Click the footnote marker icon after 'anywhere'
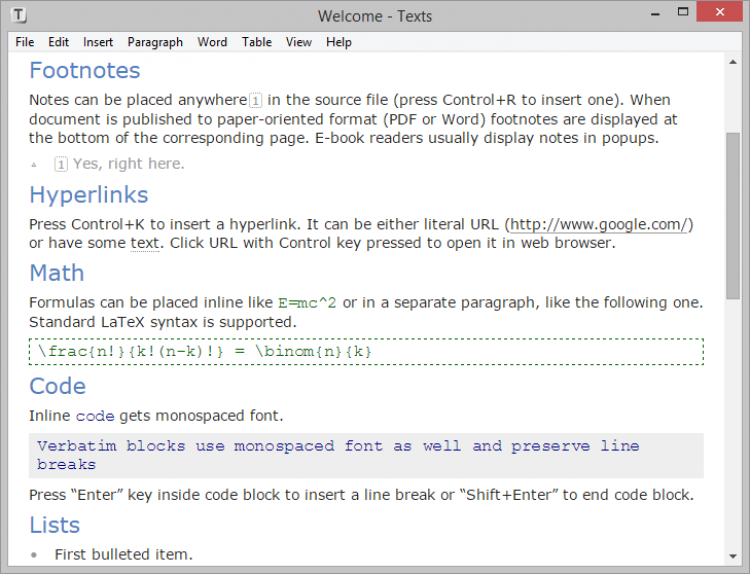 pyautogui.click(x=256, y=100)
